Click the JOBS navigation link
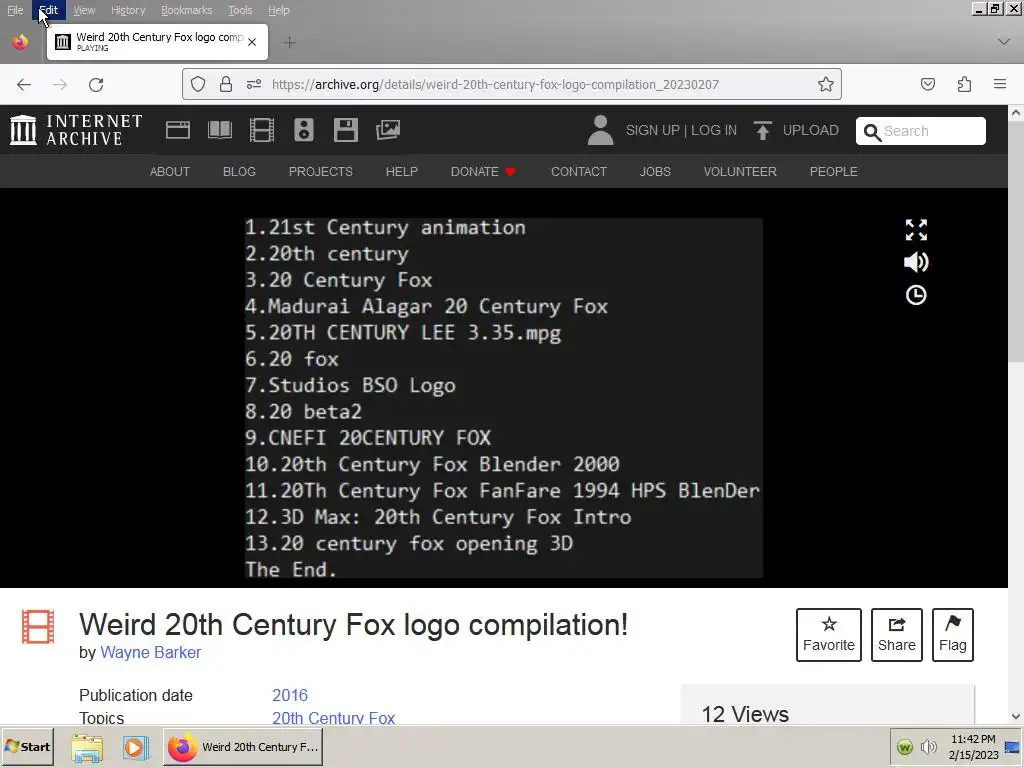 (655, 171)
